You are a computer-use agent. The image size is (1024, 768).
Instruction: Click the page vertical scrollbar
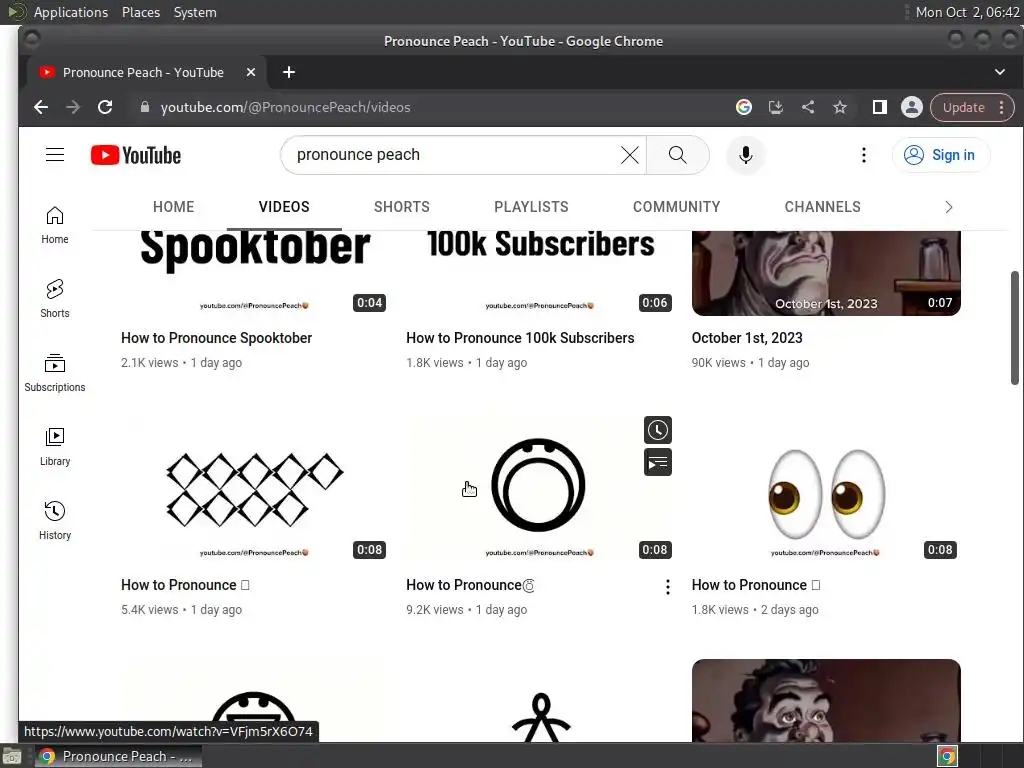[1014, 327]
